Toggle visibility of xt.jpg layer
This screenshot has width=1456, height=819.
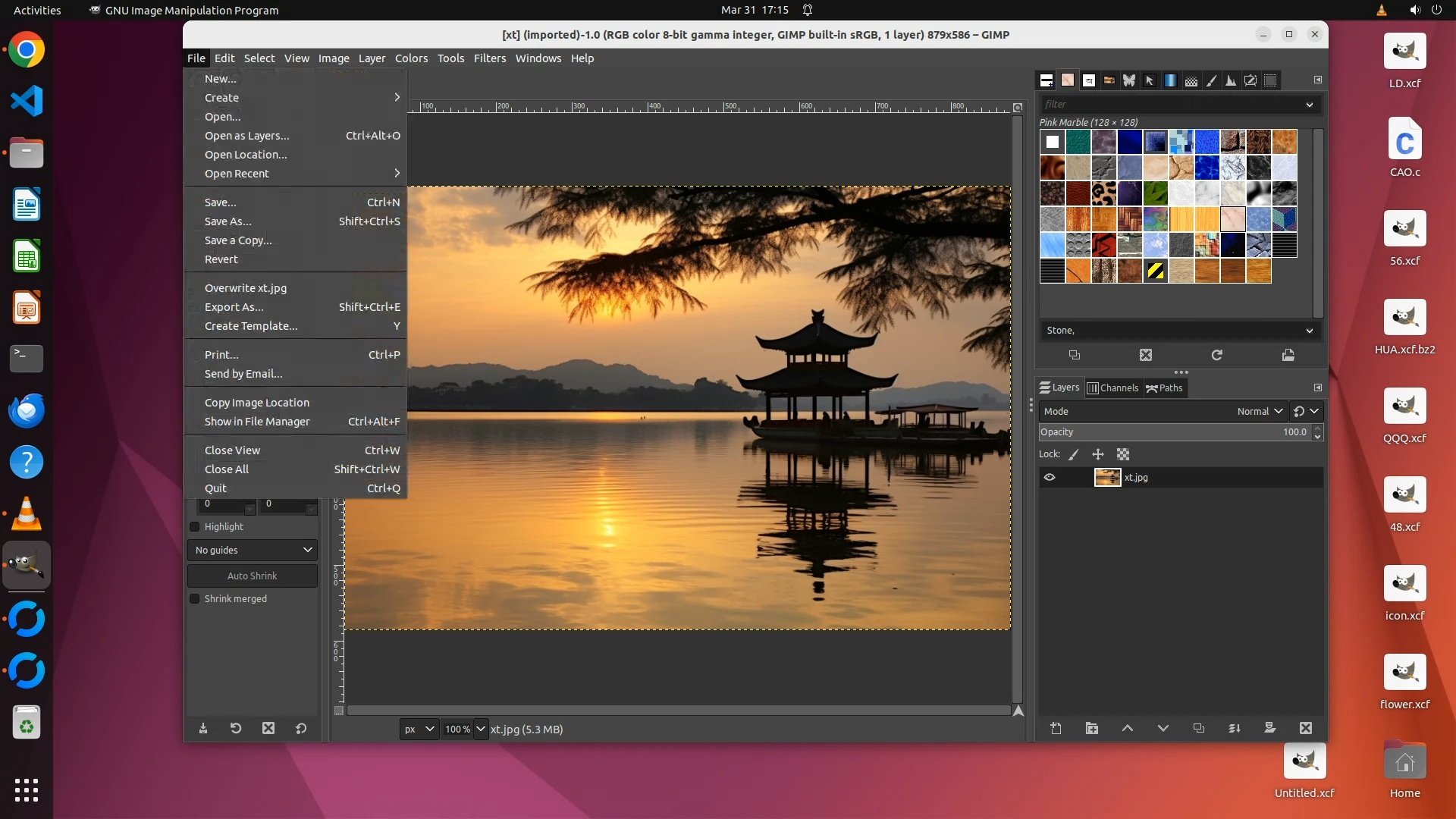1050,477
